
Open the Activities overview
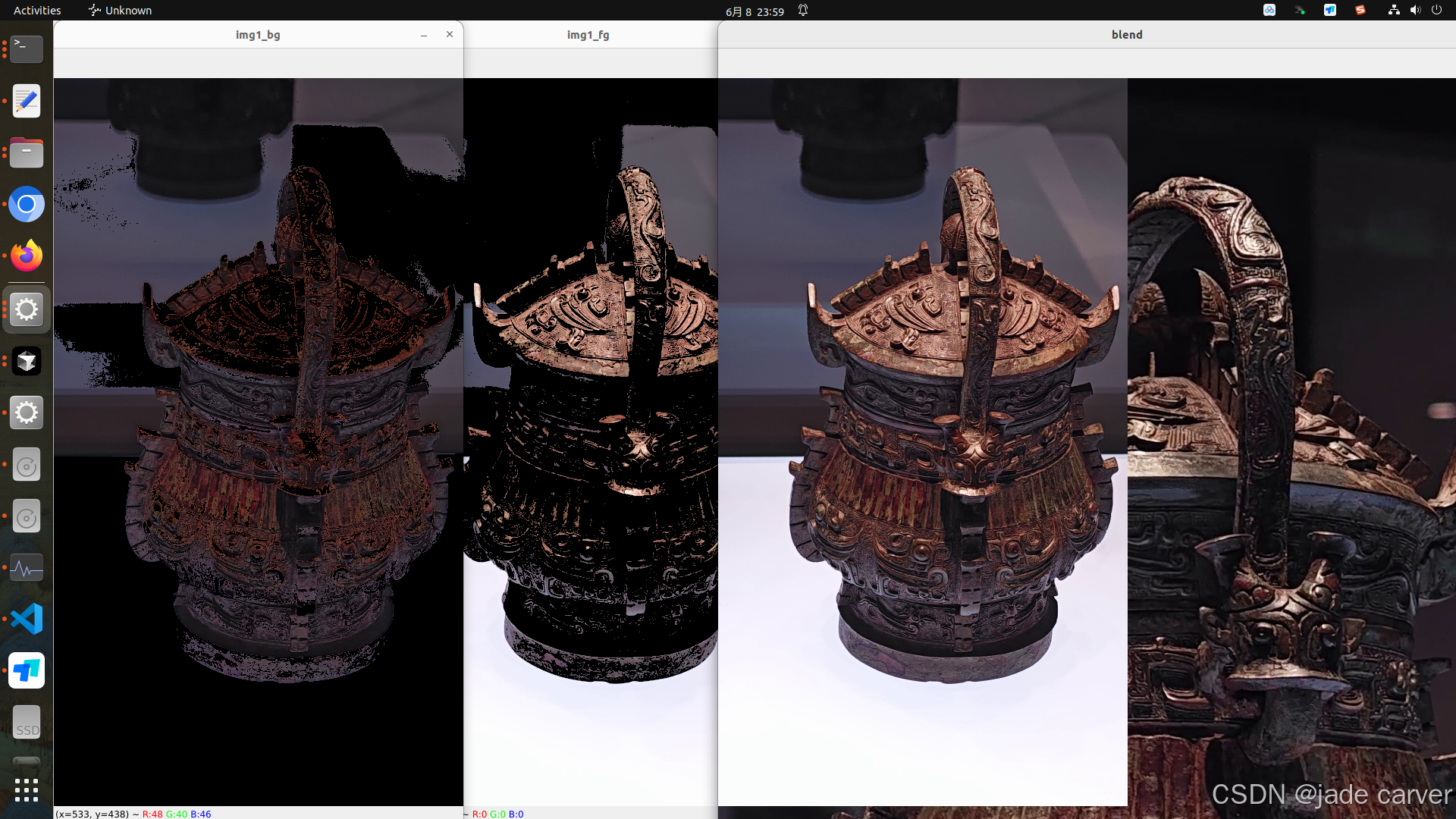37,10
